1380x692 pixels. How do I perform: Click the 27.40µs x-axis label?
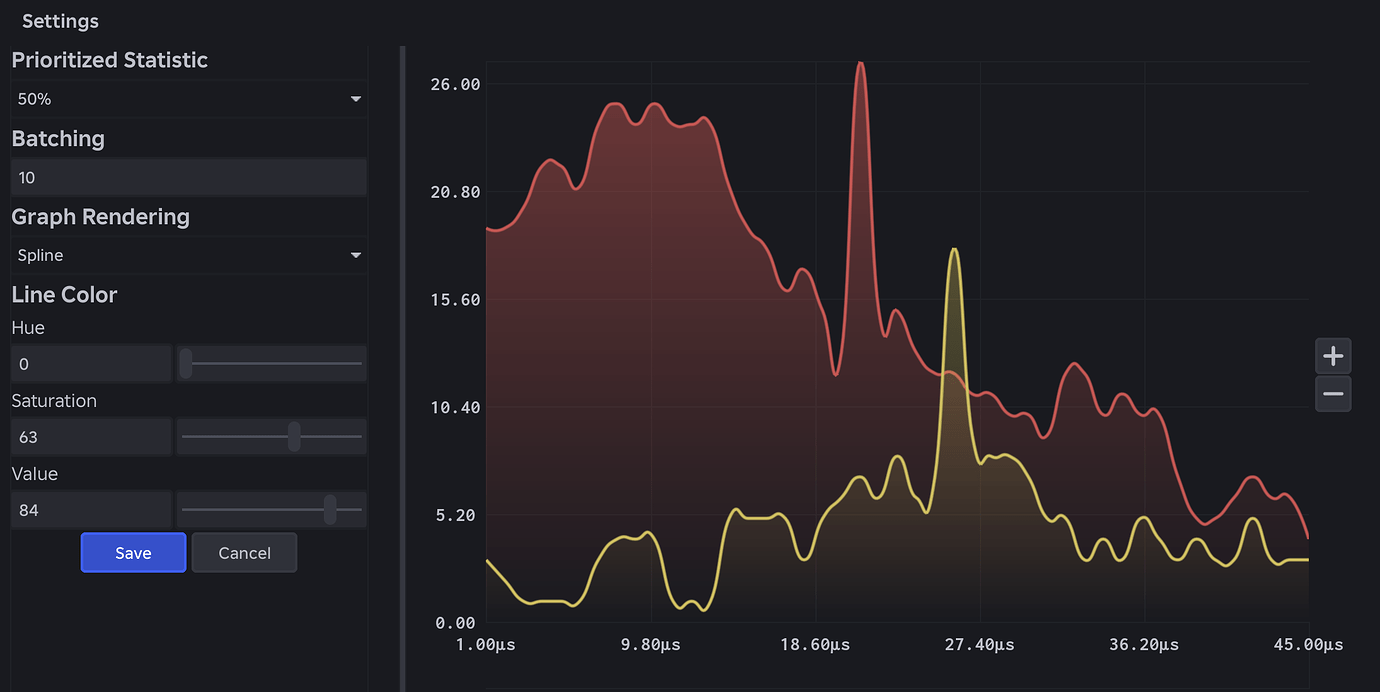click(979, 645)
